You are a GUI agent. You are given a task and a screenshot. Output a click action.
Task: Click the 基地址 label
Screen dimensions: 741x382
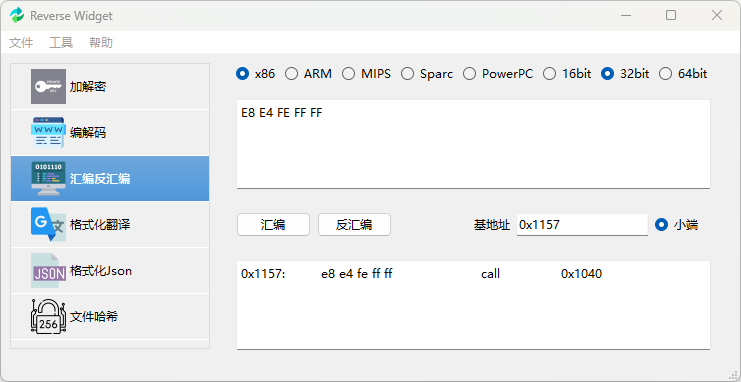492,225
